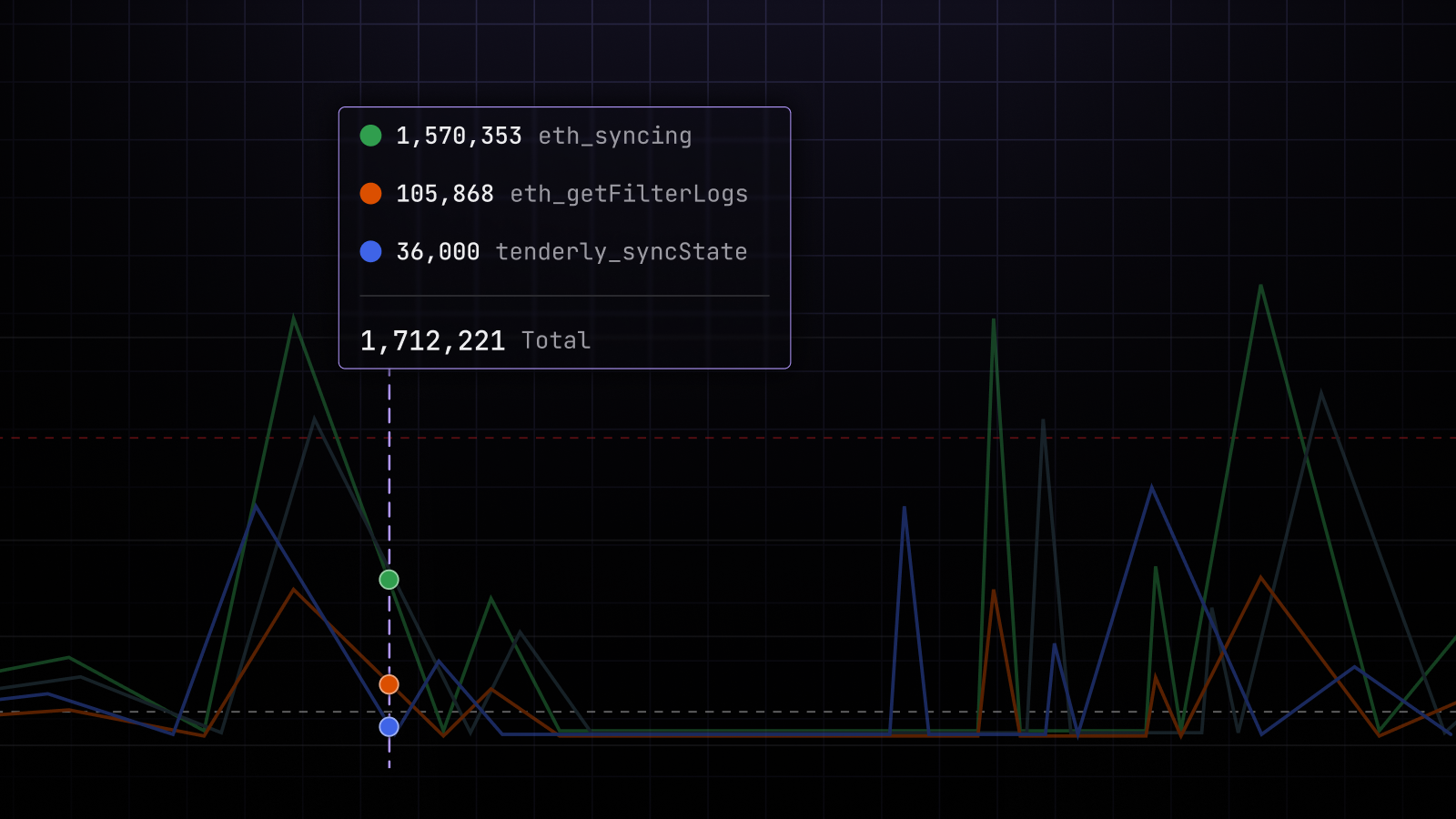Viewport: 1456px width, 819px height.
Task: Collapse the hover tooltip panel
Action: click(563, 237)
